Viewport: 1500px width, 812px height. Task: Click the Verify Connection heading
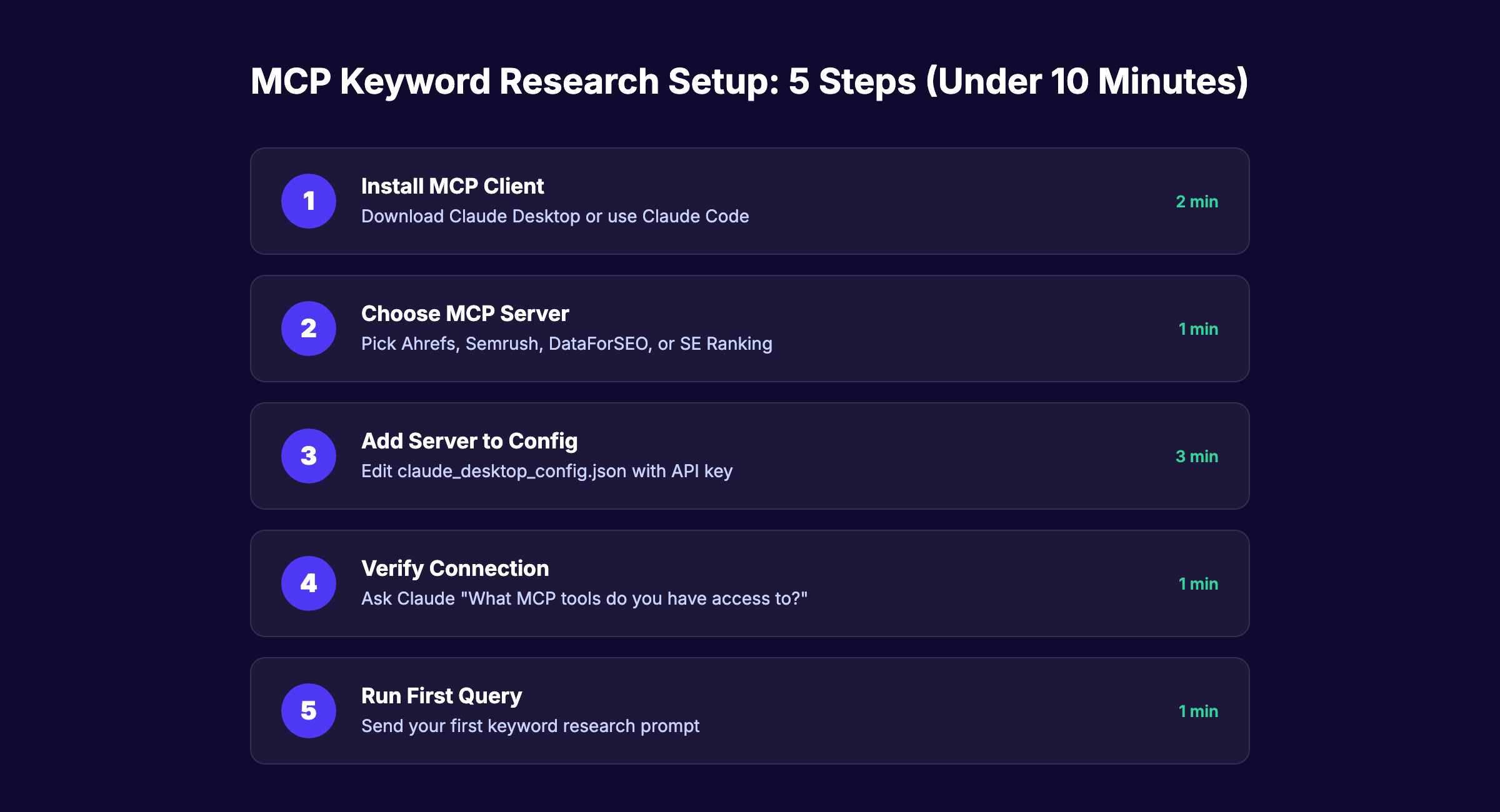tap(455, 568)
